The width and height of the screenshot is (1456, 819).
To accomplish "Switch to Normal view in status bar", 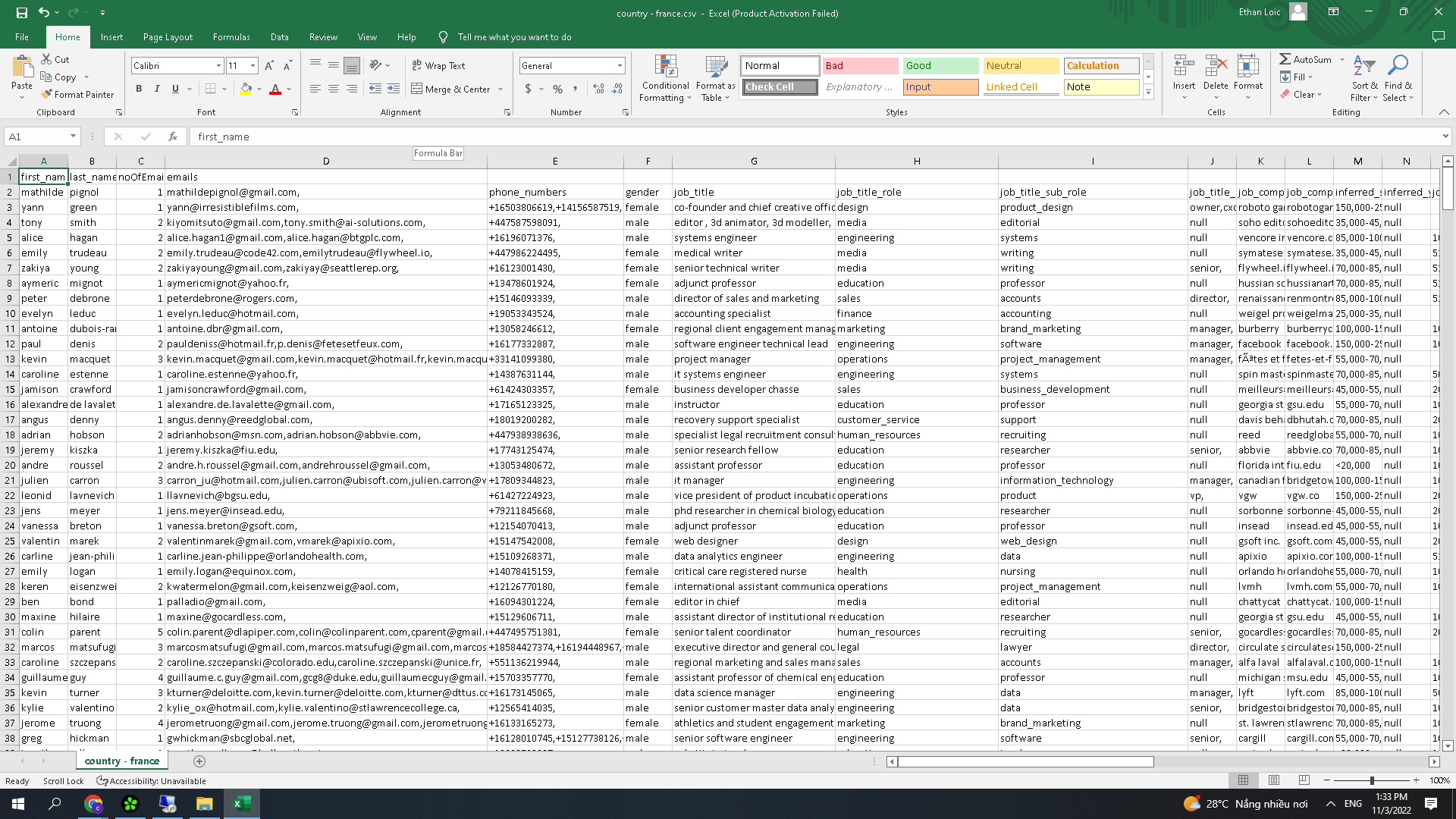I will click(x=1244, y=780).
